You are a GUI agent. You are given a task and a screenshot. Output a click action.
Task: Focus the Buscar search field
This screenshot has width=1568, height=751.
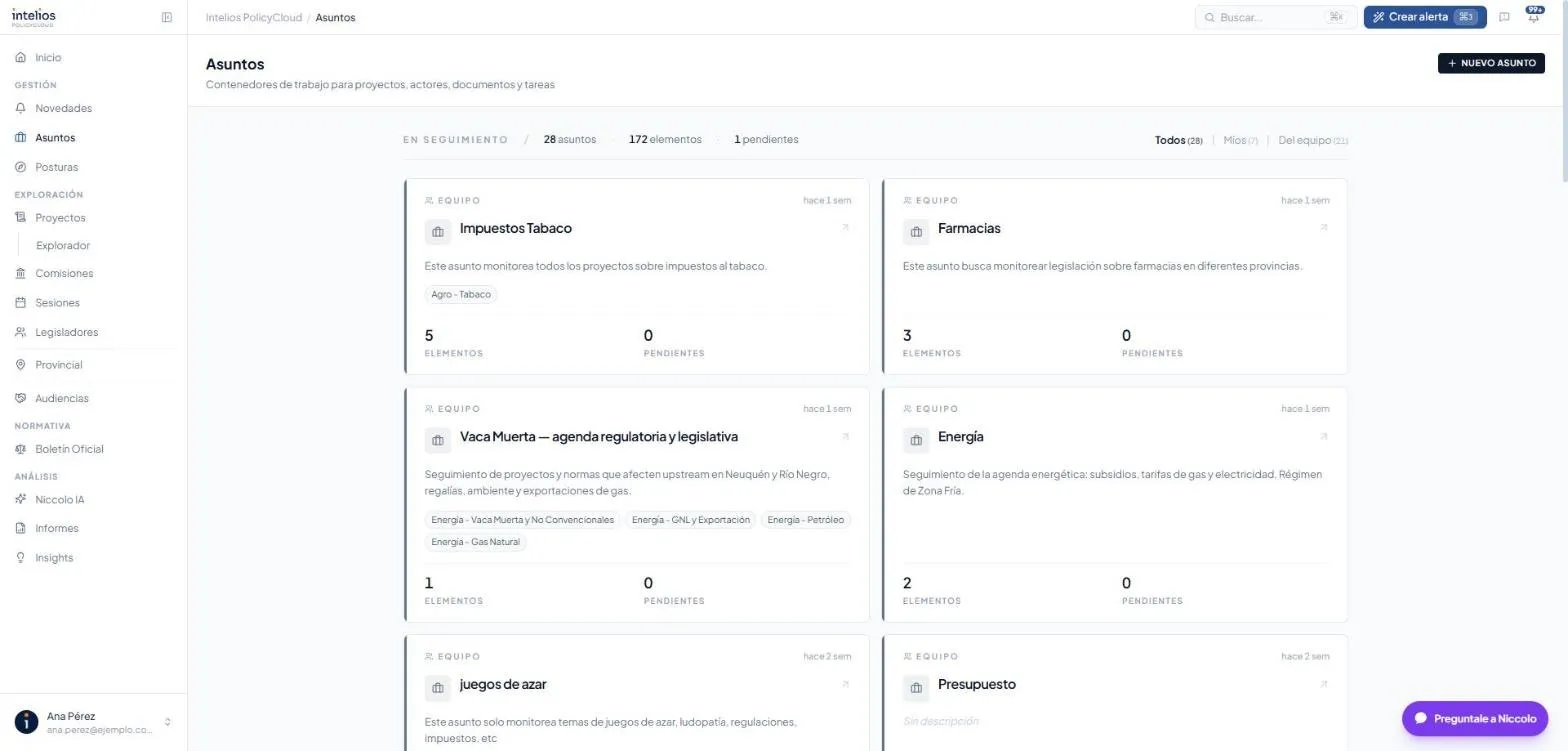1276,17
